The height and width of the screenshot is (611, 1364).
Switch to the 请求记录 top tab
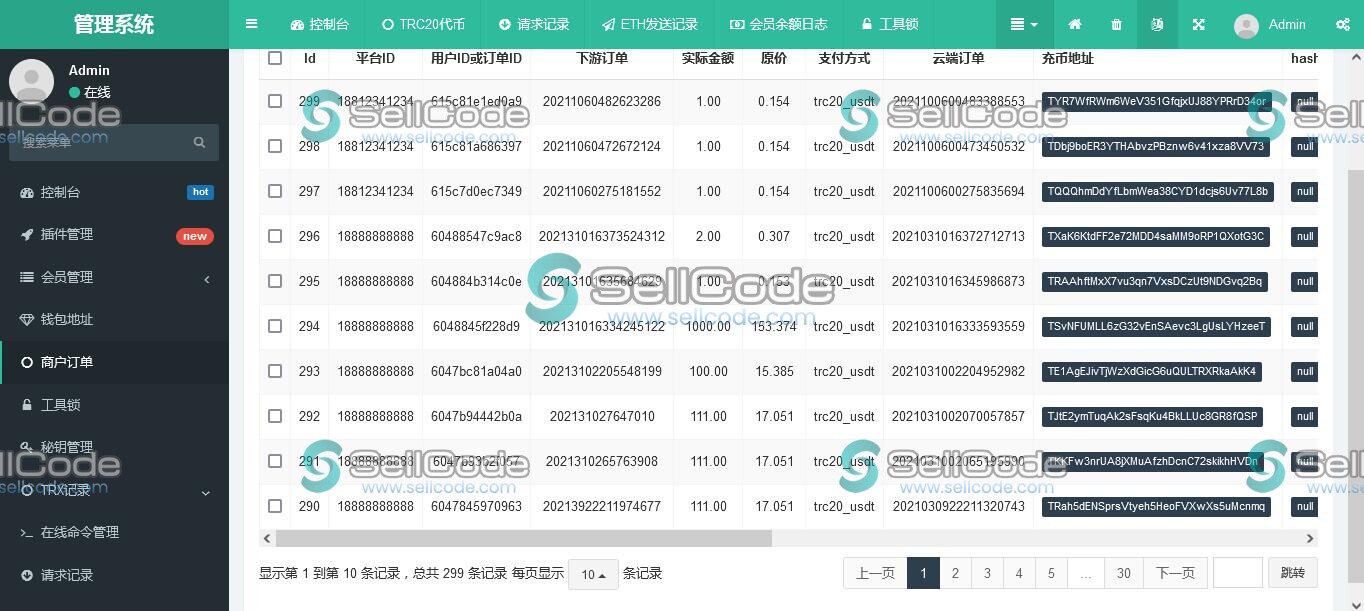click(534, 24)
